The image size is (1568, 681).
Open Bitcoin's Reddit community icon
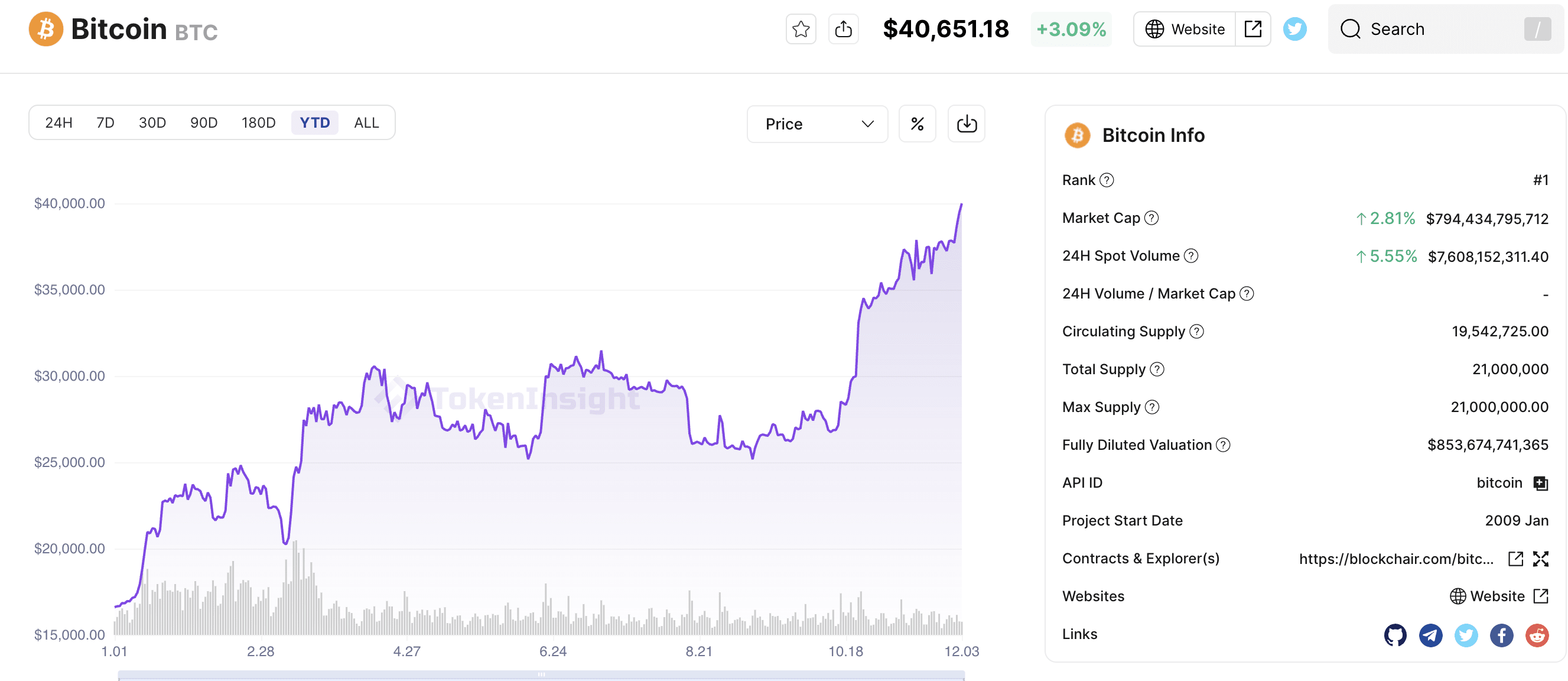[1537, 635]
